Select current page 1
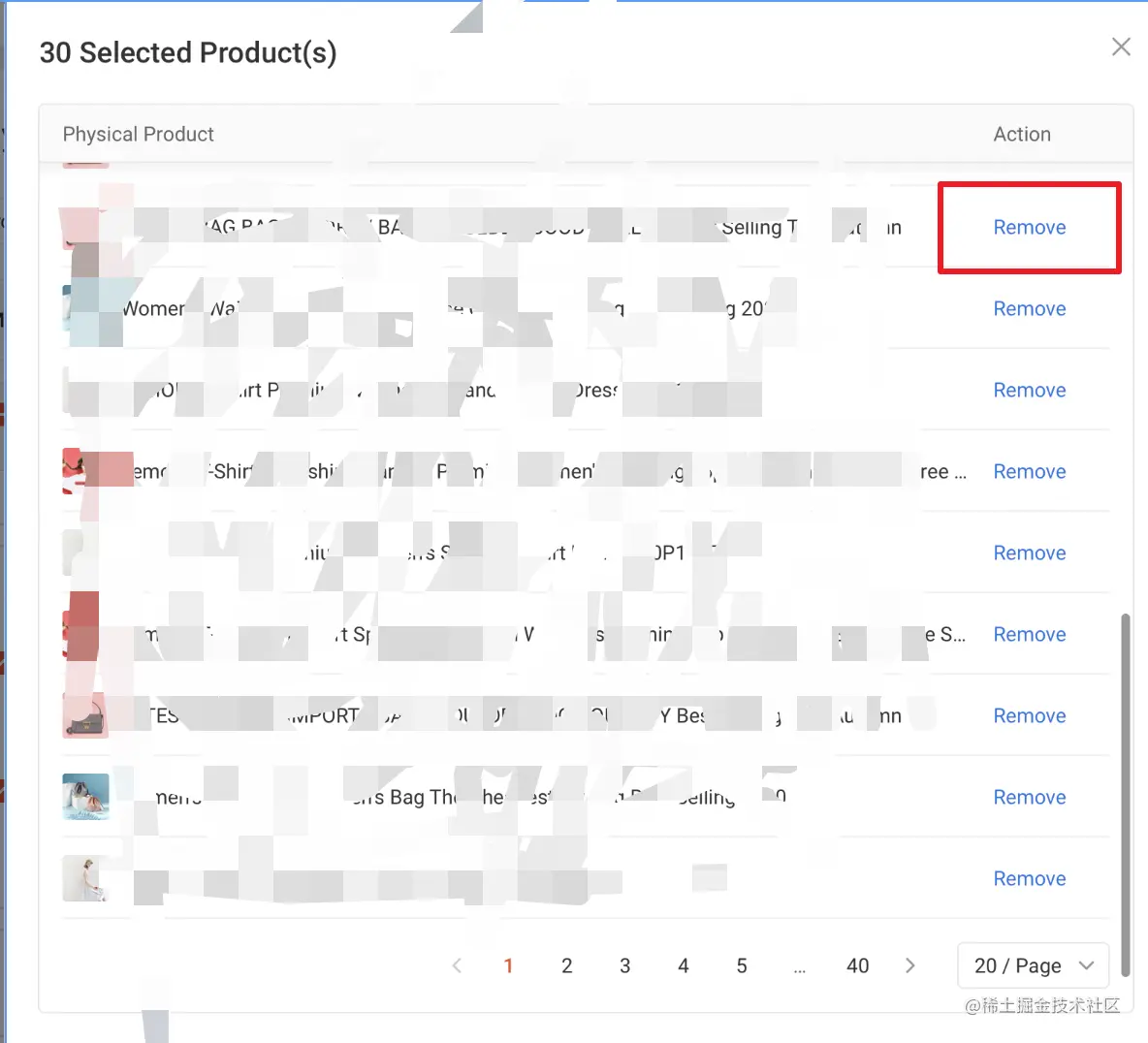The width and height of the screenshot is (1148, 1043). point(508,965)
